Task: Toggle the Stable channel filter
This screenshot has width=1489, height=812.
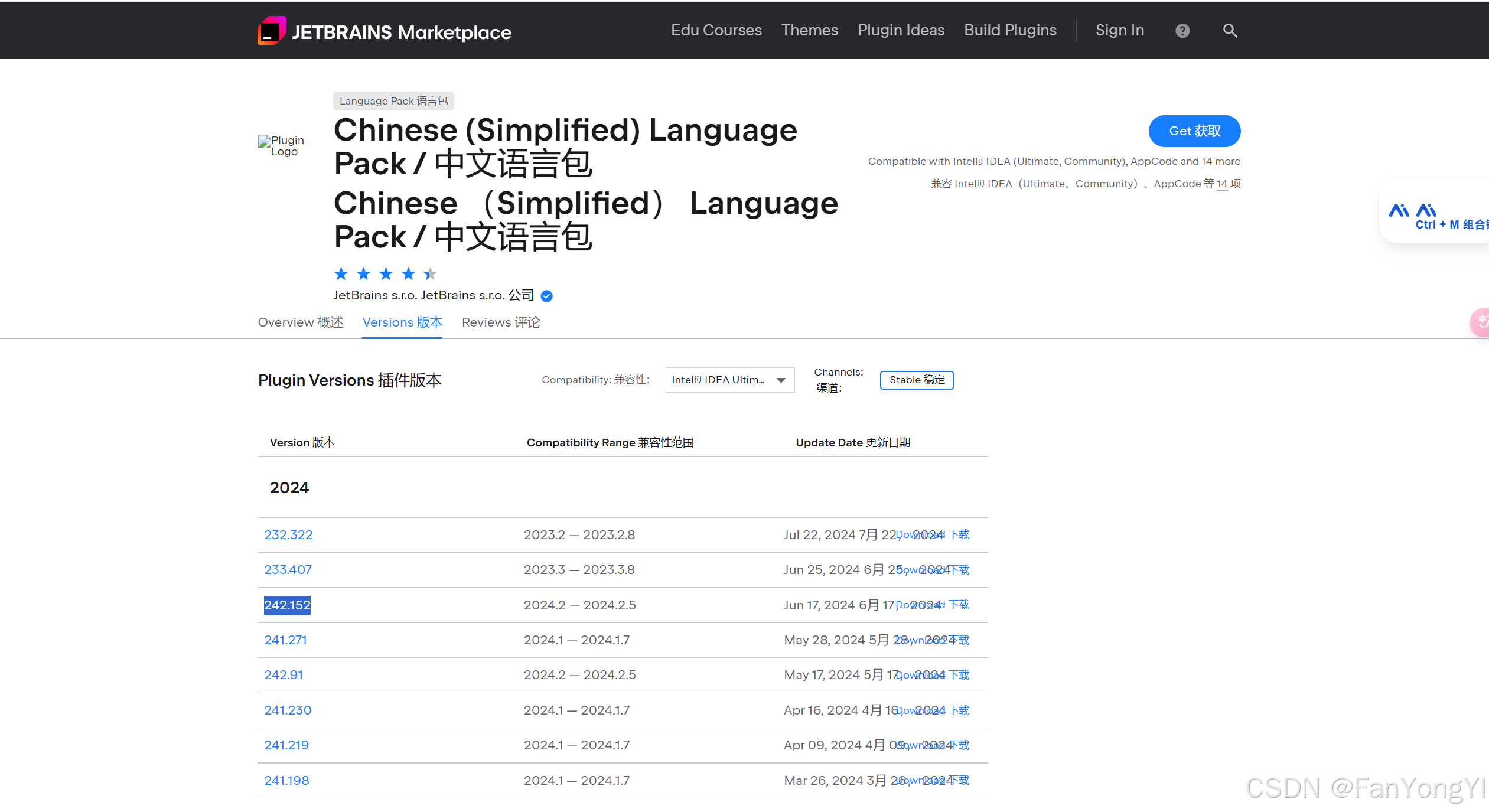Action: (916, 380)
